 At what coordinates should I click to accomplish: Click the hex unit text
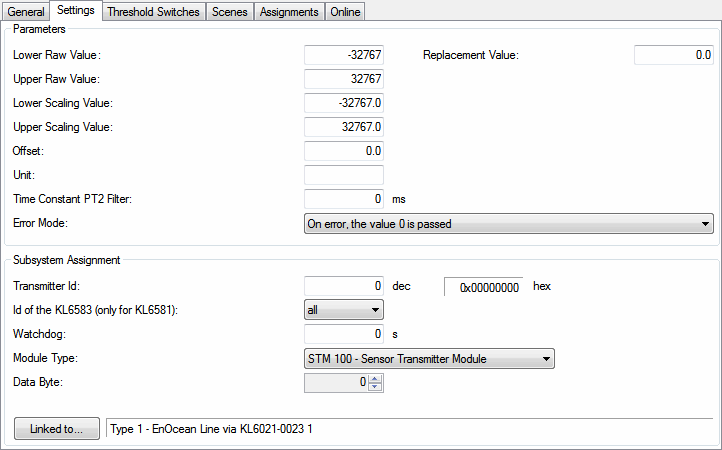coord(542,286)
